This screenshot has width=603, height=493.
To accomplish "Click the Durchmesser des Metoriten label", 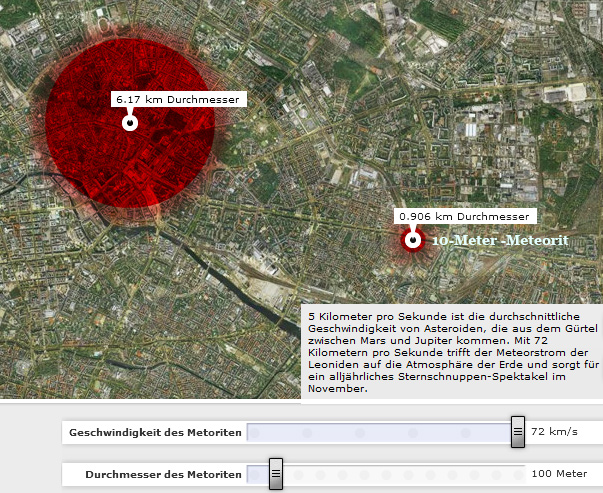I will [x=163, y=474].
